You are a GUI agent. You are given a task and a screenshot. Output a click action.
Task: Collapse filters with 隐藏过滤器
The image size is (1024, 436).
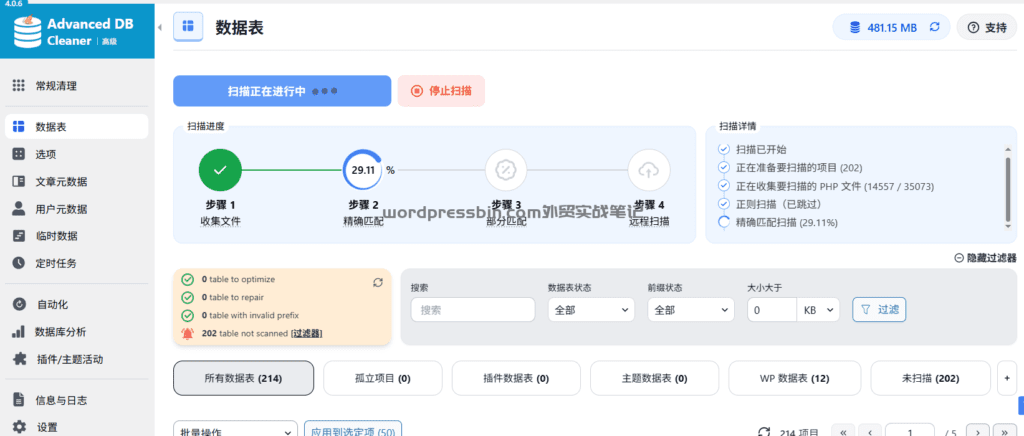[985, 258]
